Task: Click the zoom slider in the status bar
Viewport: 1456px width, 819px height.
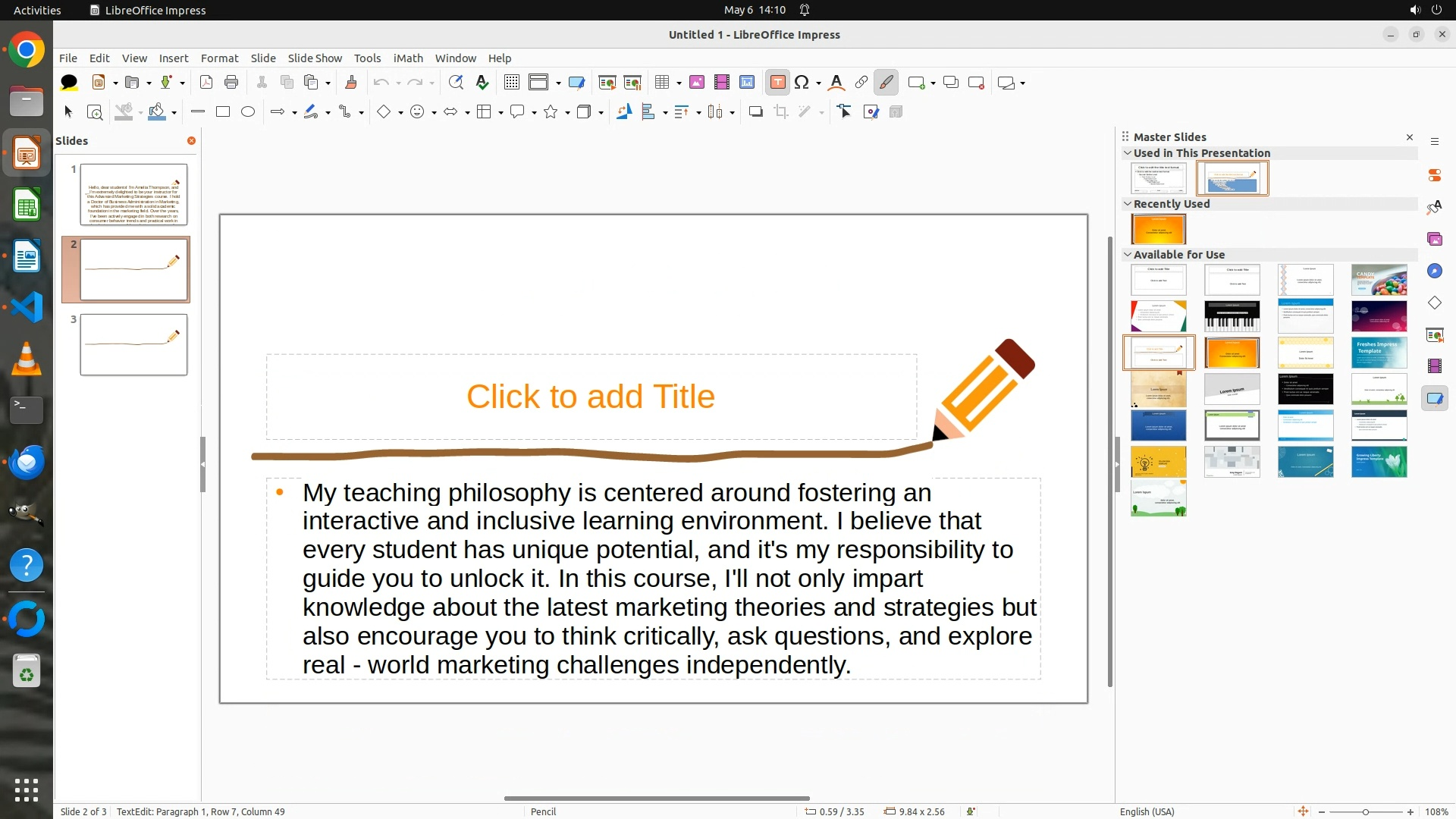Action: coord(1365,812)
